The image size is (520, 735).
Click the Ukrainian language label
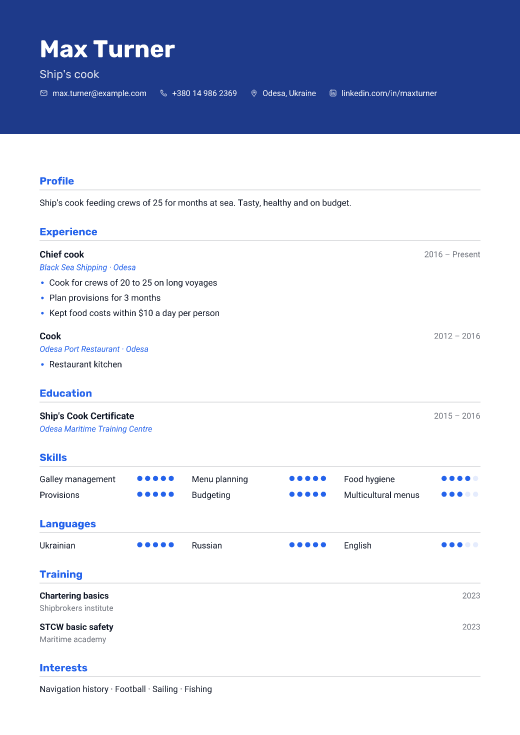[57, 546]
